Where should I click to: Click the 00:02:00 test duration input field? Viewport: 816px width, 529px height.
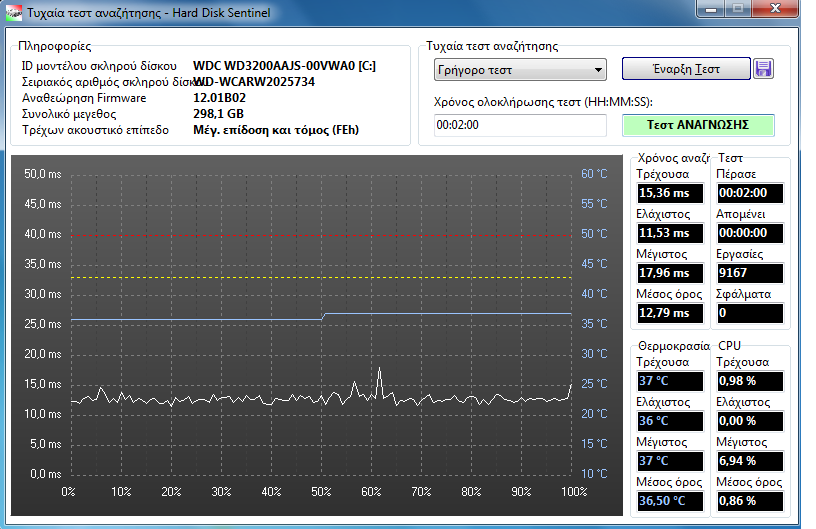click(520, 125)
